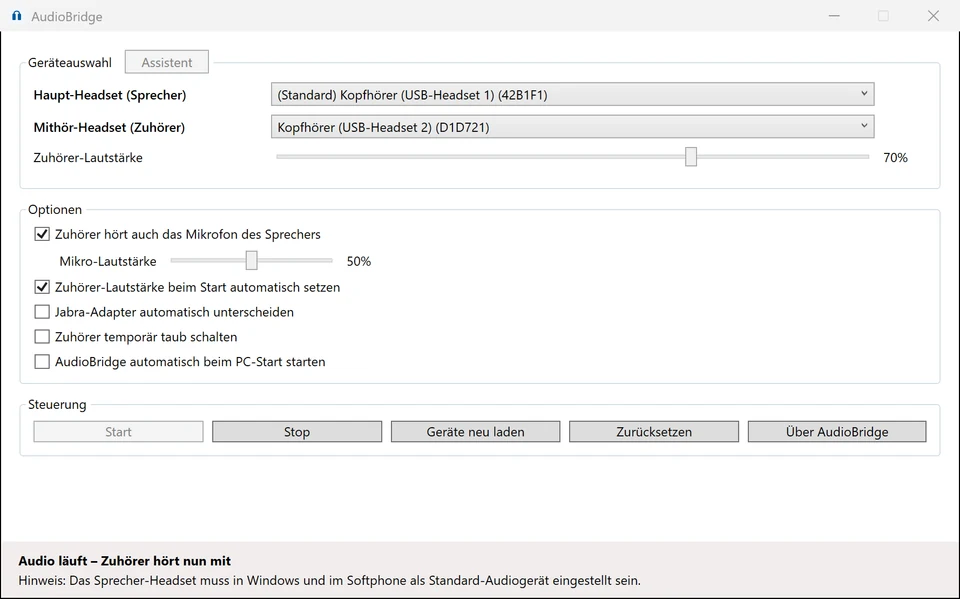Uncheck Zuhörer hört auch das Mikrofon

pyautogui.click(x=42, y=234)
